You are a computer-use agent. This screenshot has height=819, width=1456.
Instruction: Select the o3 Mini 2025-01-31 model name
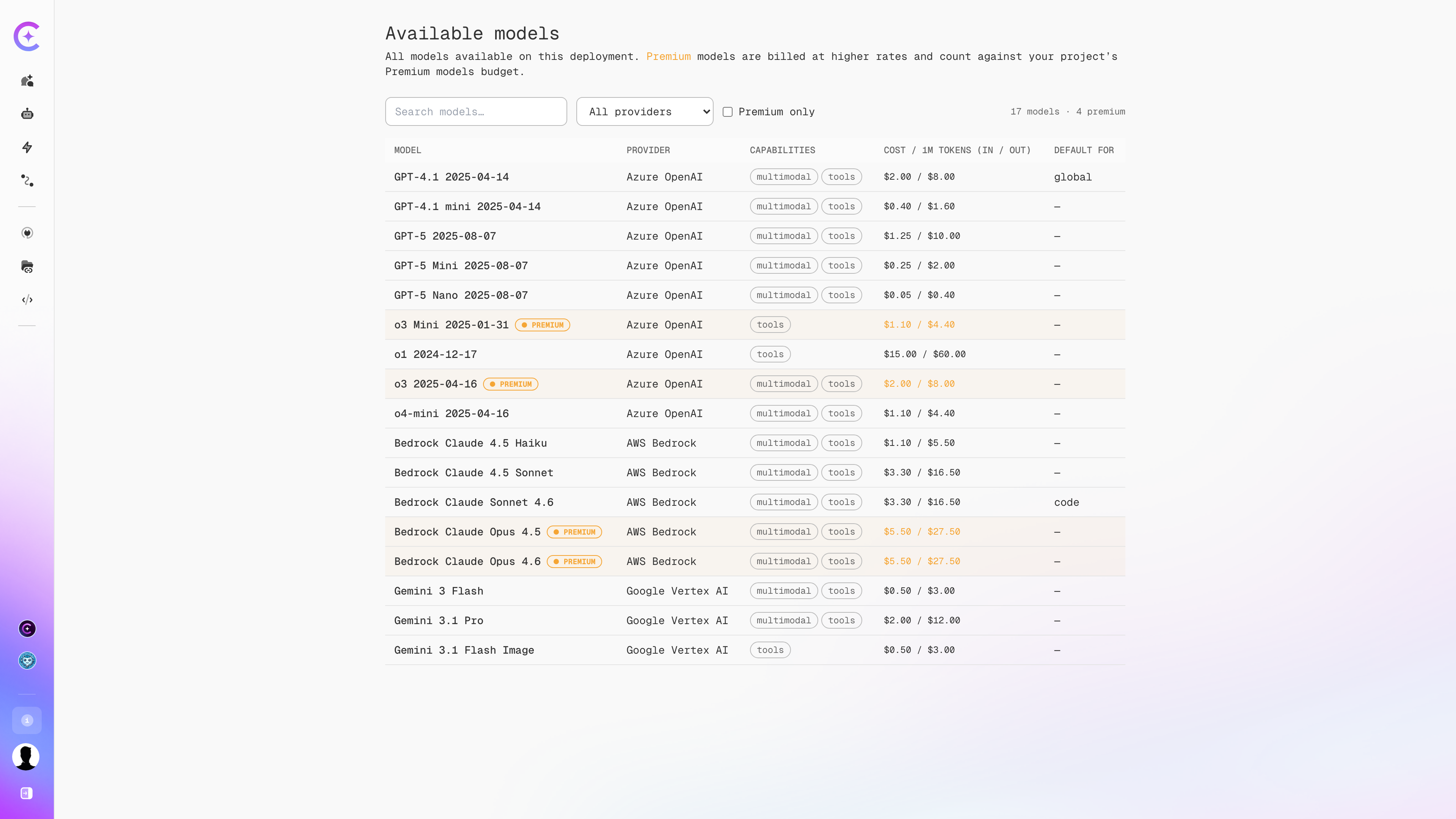tap(452, 325)
